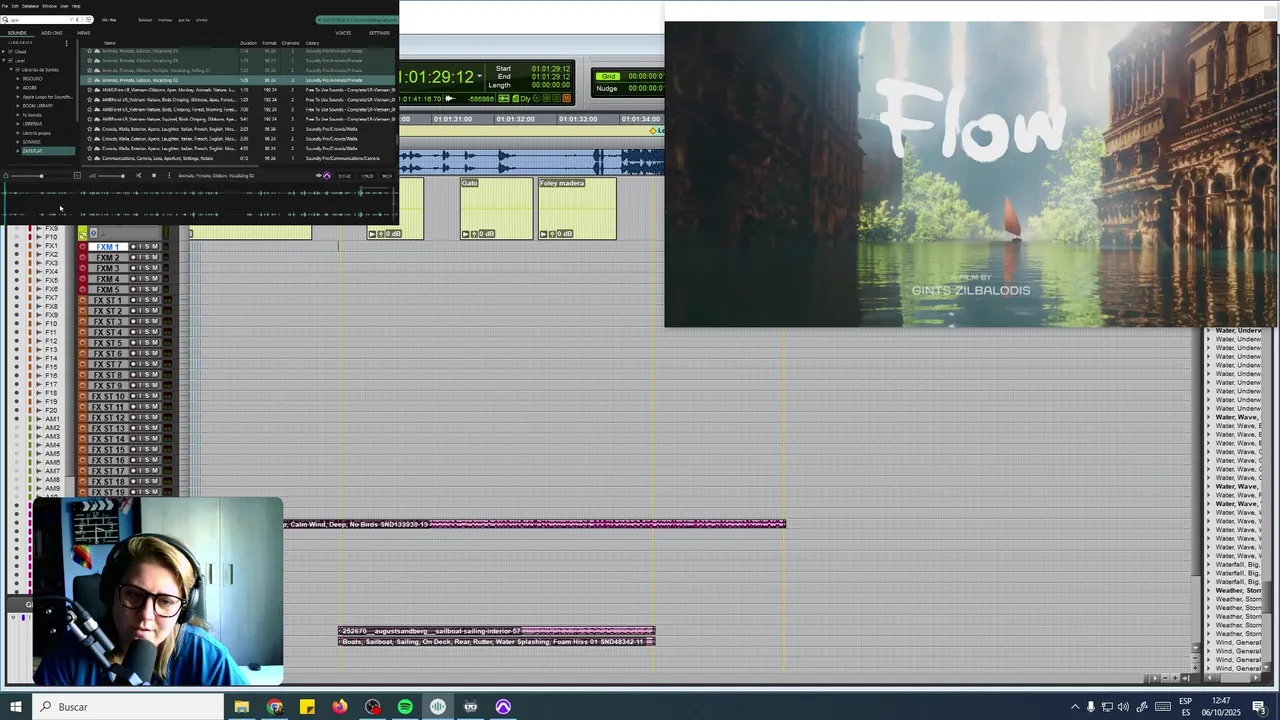
Task: Sort results by the Duration column
Action: pyautogui.click(x=248, y=43)
